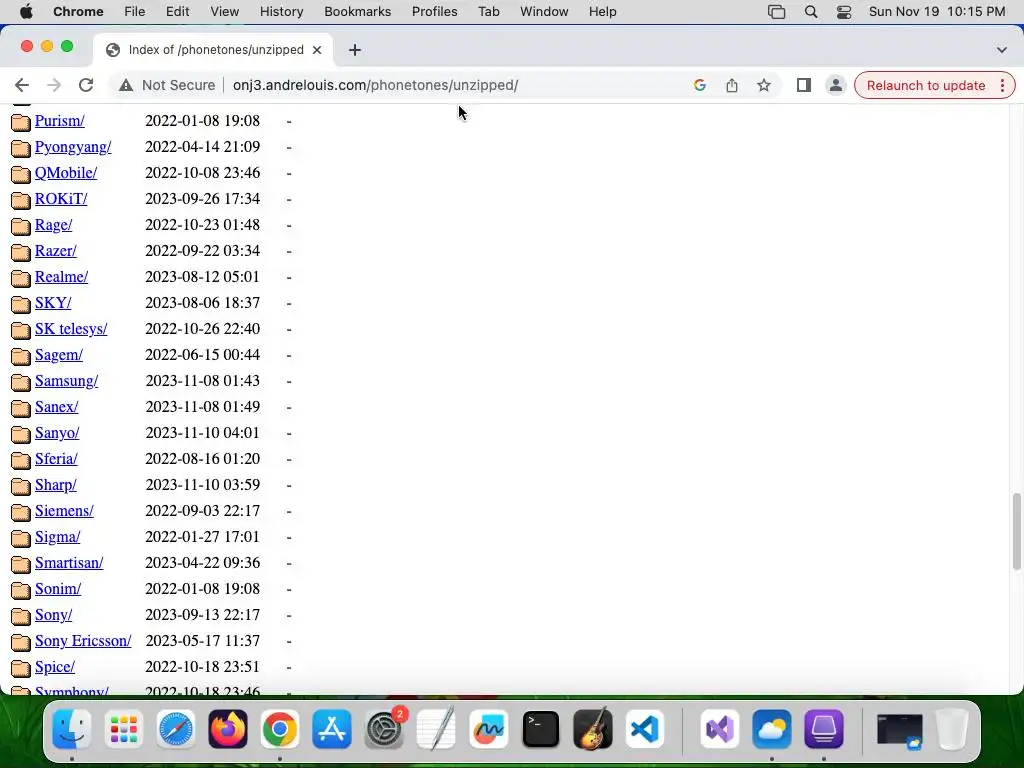This screenshot has width=1024, height=768.
Task: Click the 2023-11-10 04:01 date for Sanyo
Action: (202, 433)
